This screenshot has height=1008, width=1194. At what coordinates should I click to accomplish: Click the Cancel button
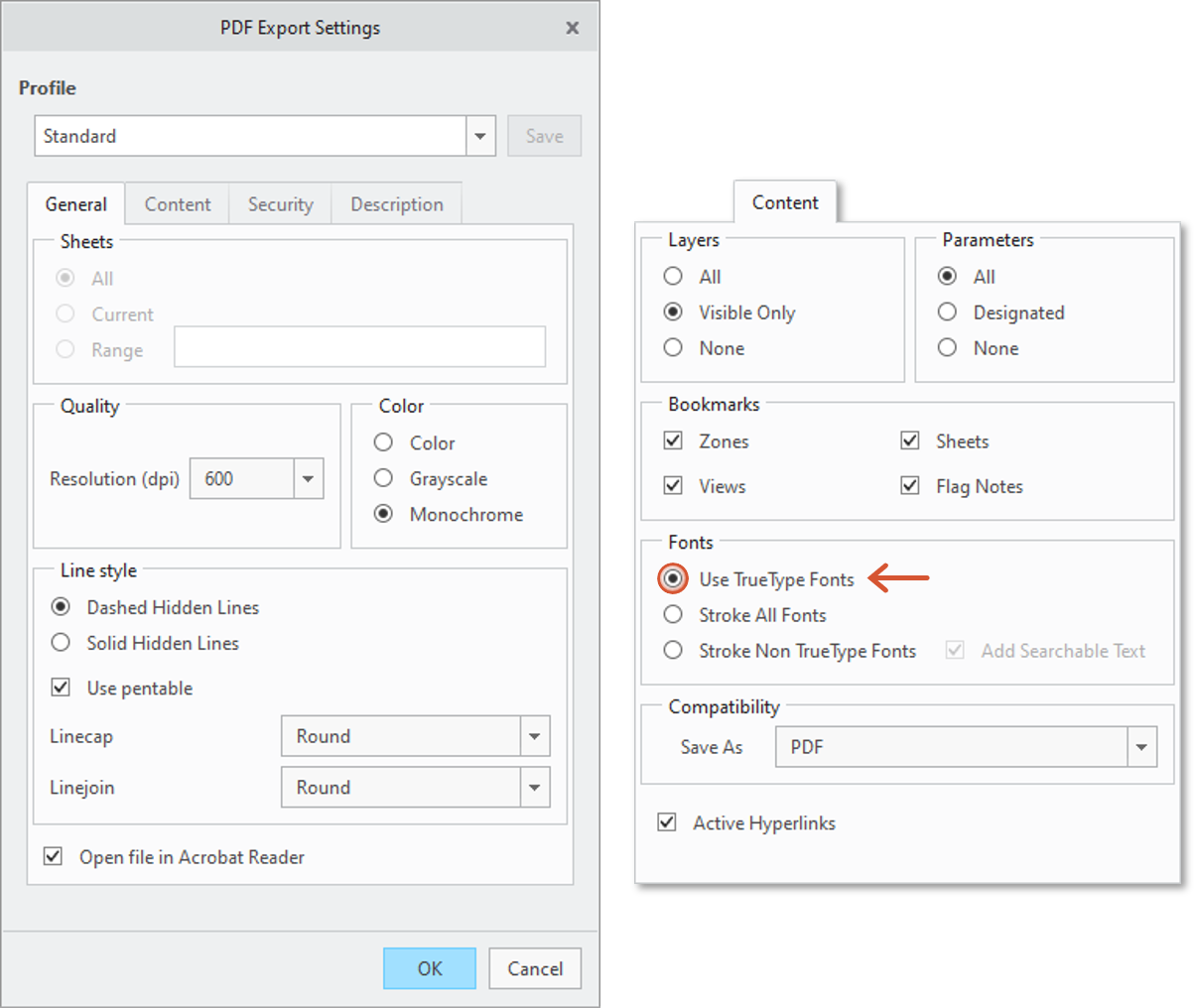[535, 968]
